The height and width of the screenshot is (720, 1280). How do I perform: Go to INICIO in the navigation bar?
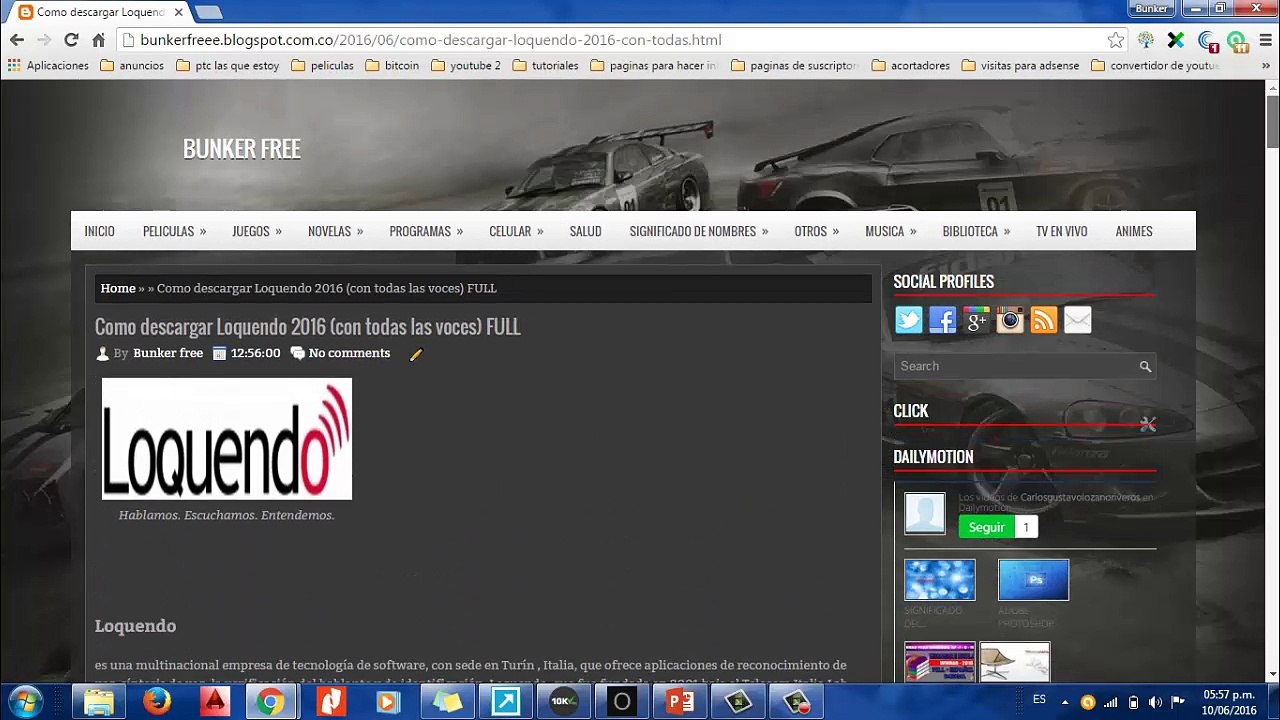tap(99, 231)
